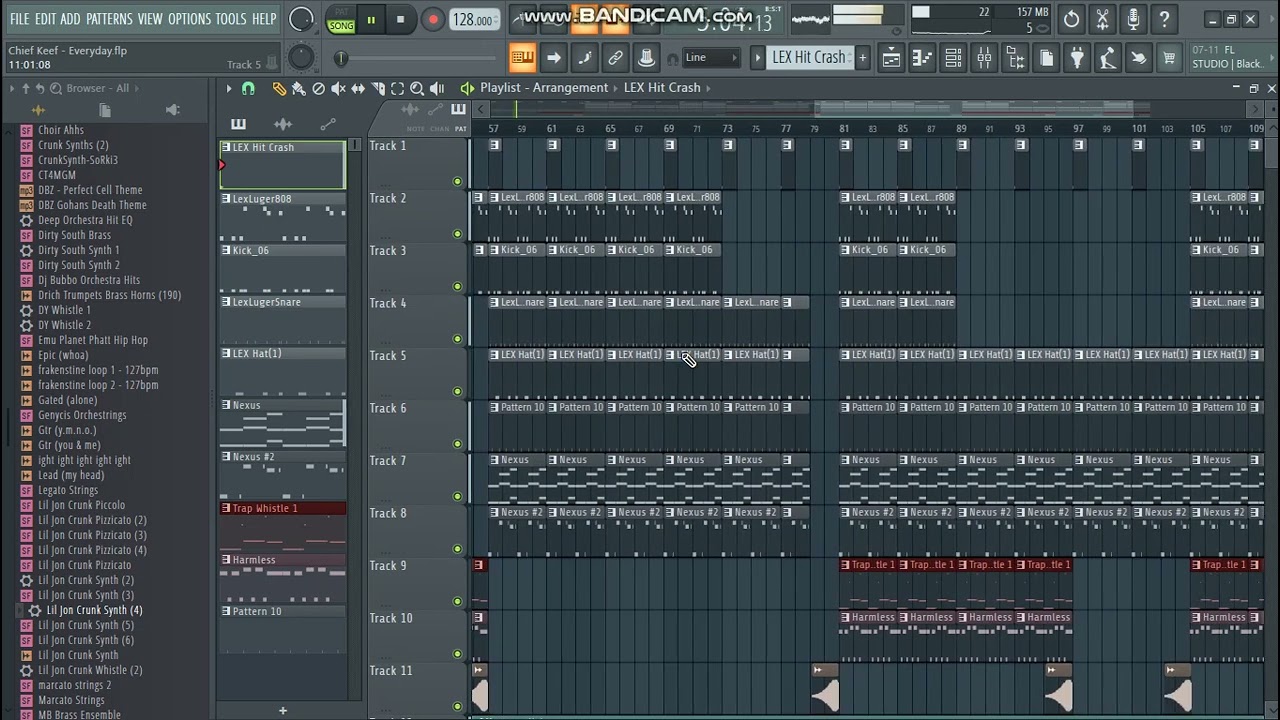Viewport: 1280px width, 720px height.
Task: Open project picker pages icon
Action: (1046, 58)
